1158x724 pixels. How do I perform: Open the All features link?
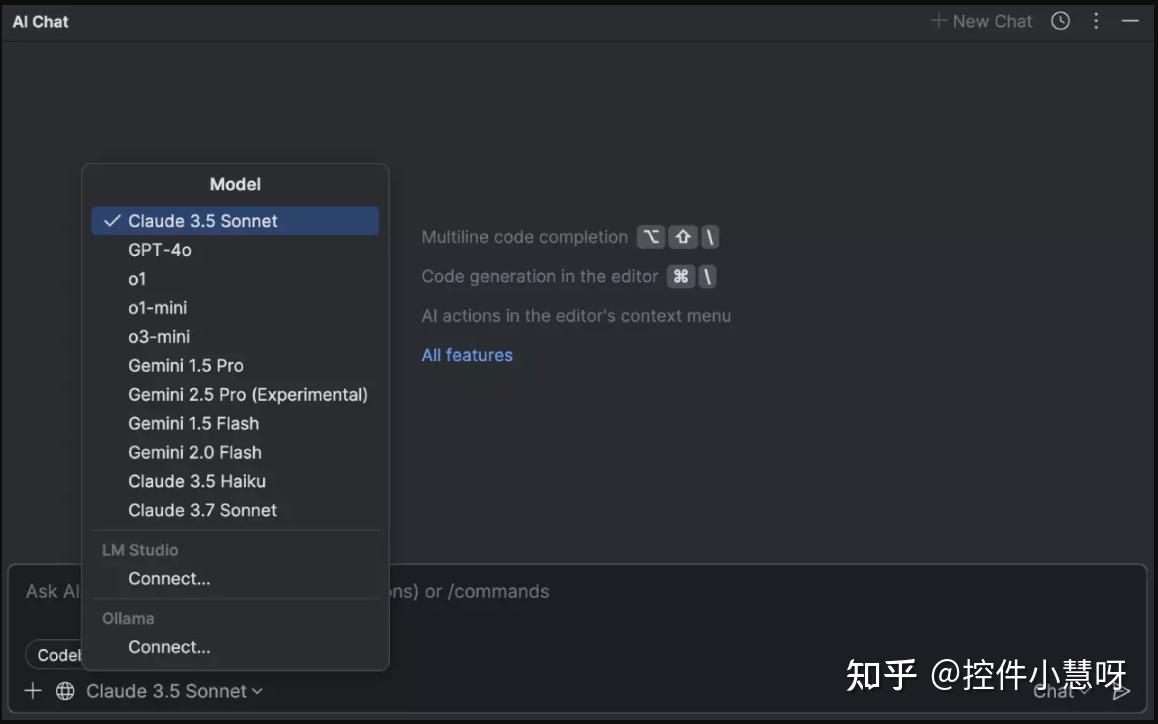467,355
